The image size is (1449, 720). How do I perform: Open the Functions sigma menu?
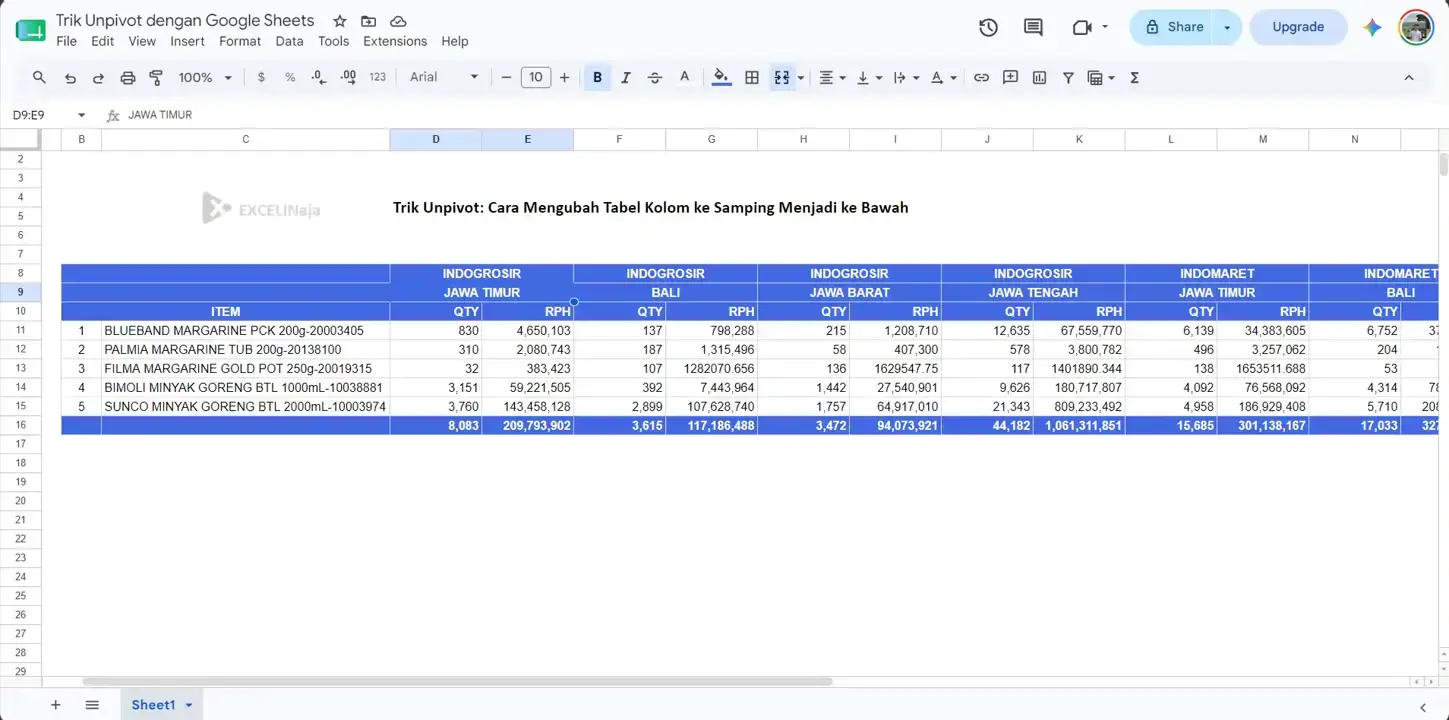pyautogui.click(x=1134, y=77)
